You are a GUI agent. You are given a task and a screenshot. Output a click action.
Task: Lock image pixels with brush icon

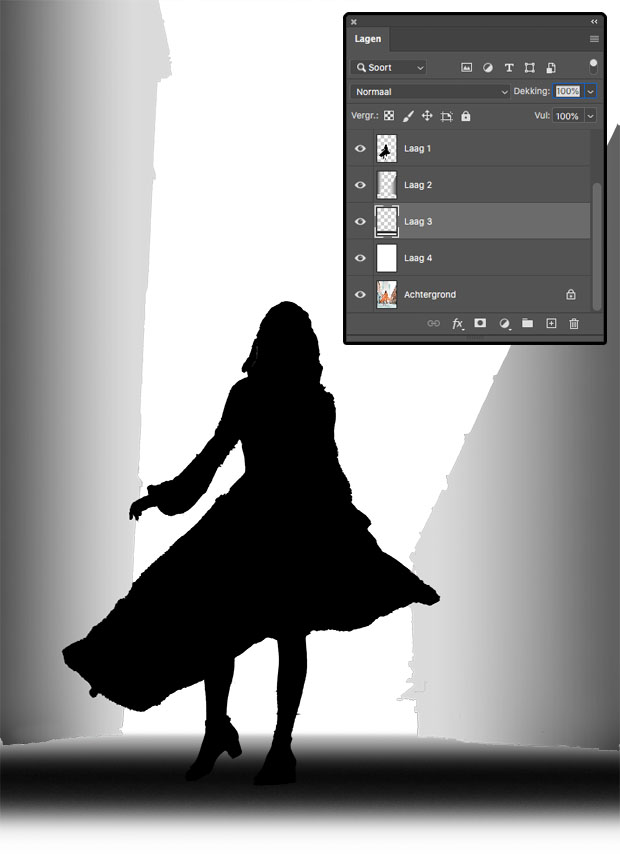coord(408,116)
